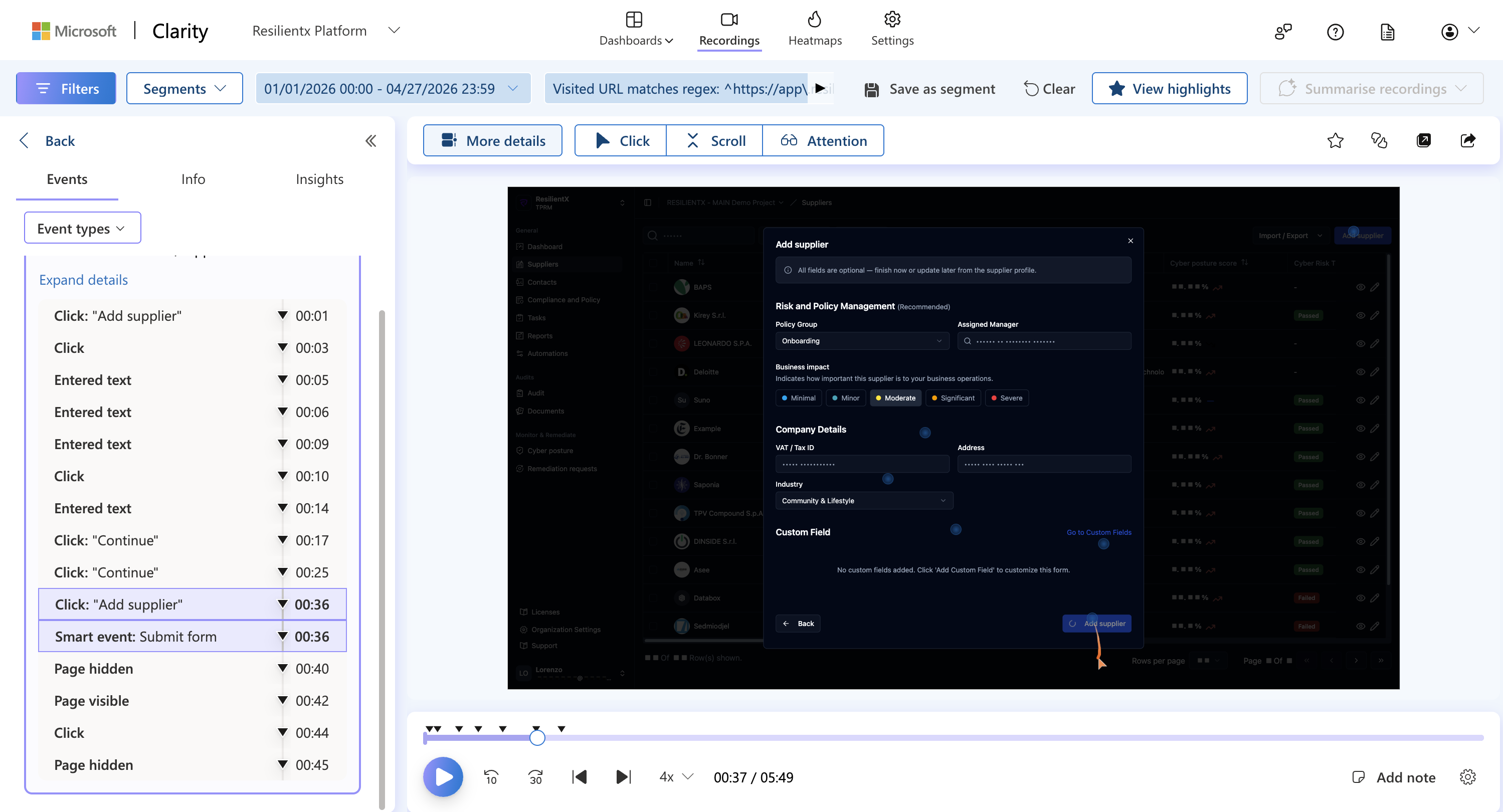
Task: Click the events list scrollbar
Action: 382,560
